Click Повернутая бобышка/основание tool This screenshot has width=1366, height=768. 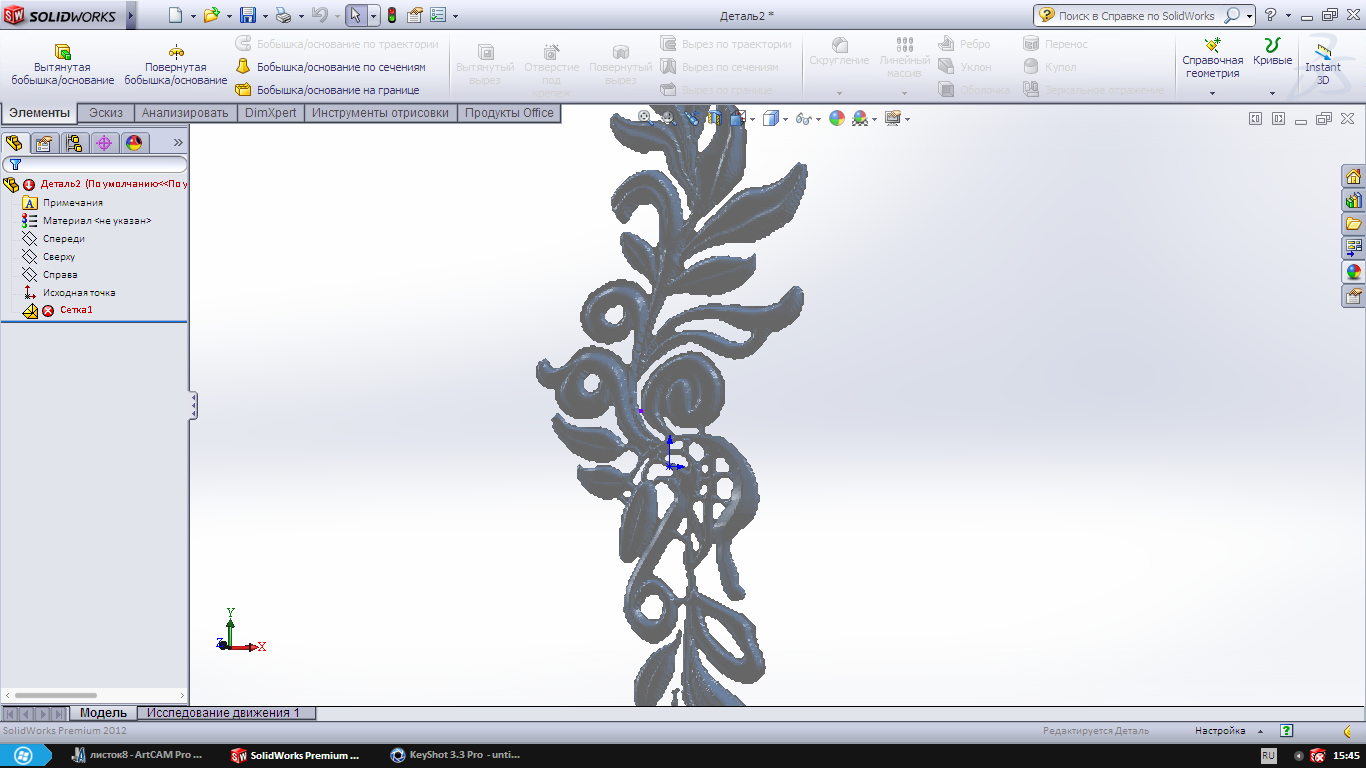point(176,65)
